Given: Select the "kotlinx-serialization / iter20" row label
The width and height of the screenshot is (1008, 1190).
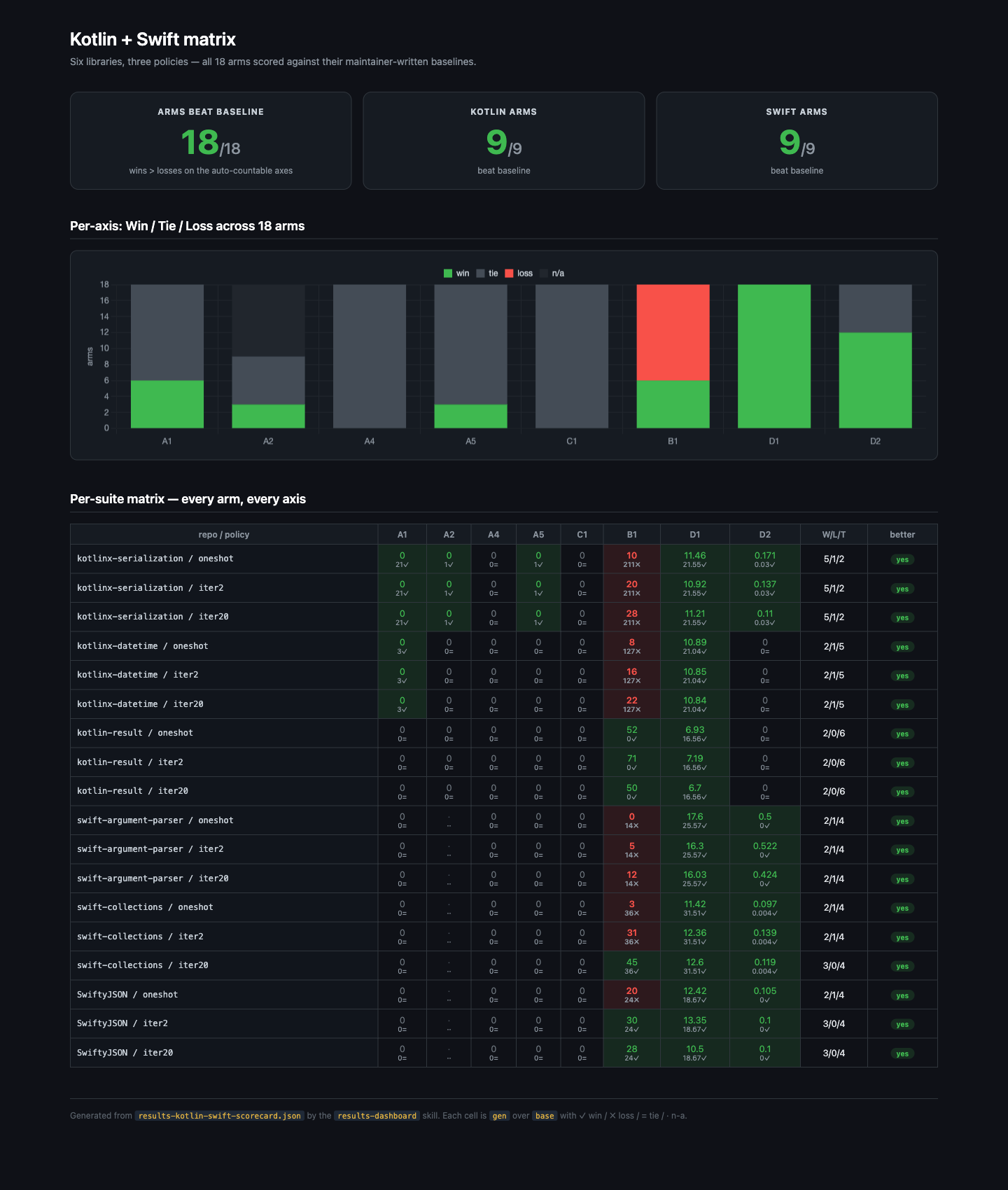Looking at the screenshot, I should tap(153, 617).
